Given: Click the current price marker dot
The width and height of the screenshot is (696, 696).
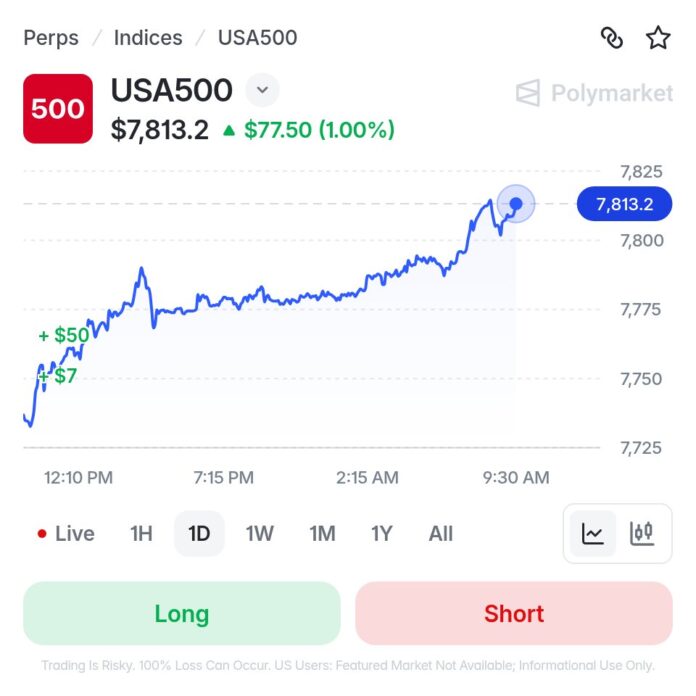Looking at the screenshot, I should pyautogui.click(x=516, y=204).
